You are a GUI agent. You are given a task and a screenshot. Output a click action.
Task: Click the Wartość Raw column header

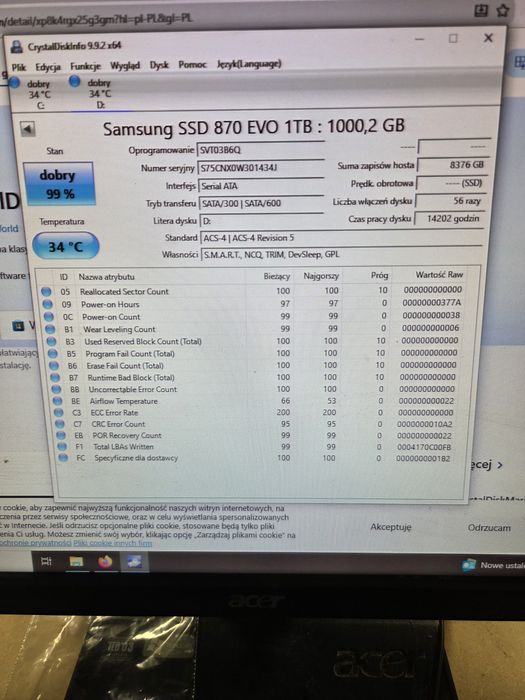click(439, 275)
